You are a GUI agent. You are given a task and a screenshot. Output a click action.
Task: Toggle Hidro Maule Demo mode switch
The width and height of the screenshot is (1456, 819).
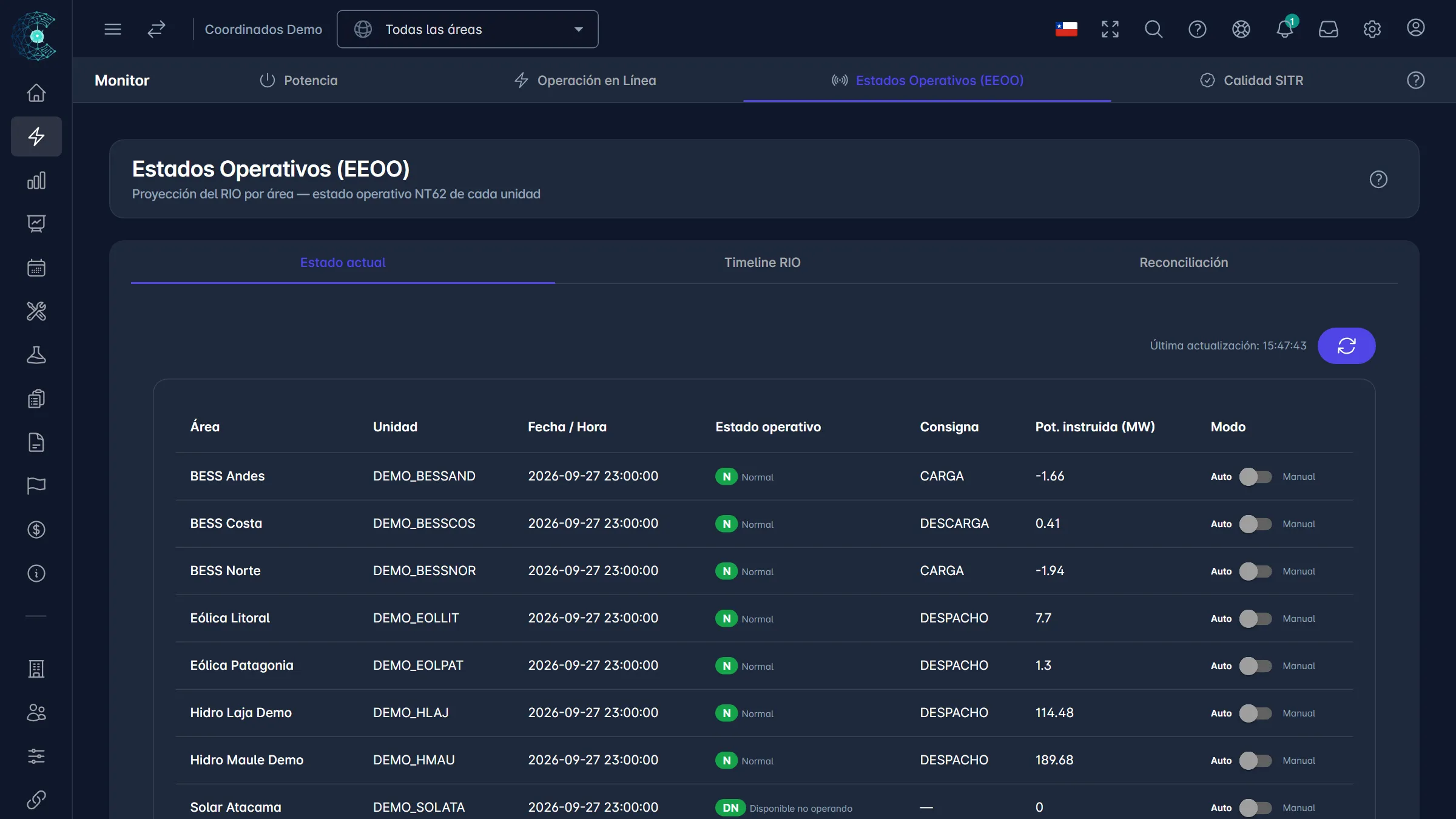[x=1255, y=760]
